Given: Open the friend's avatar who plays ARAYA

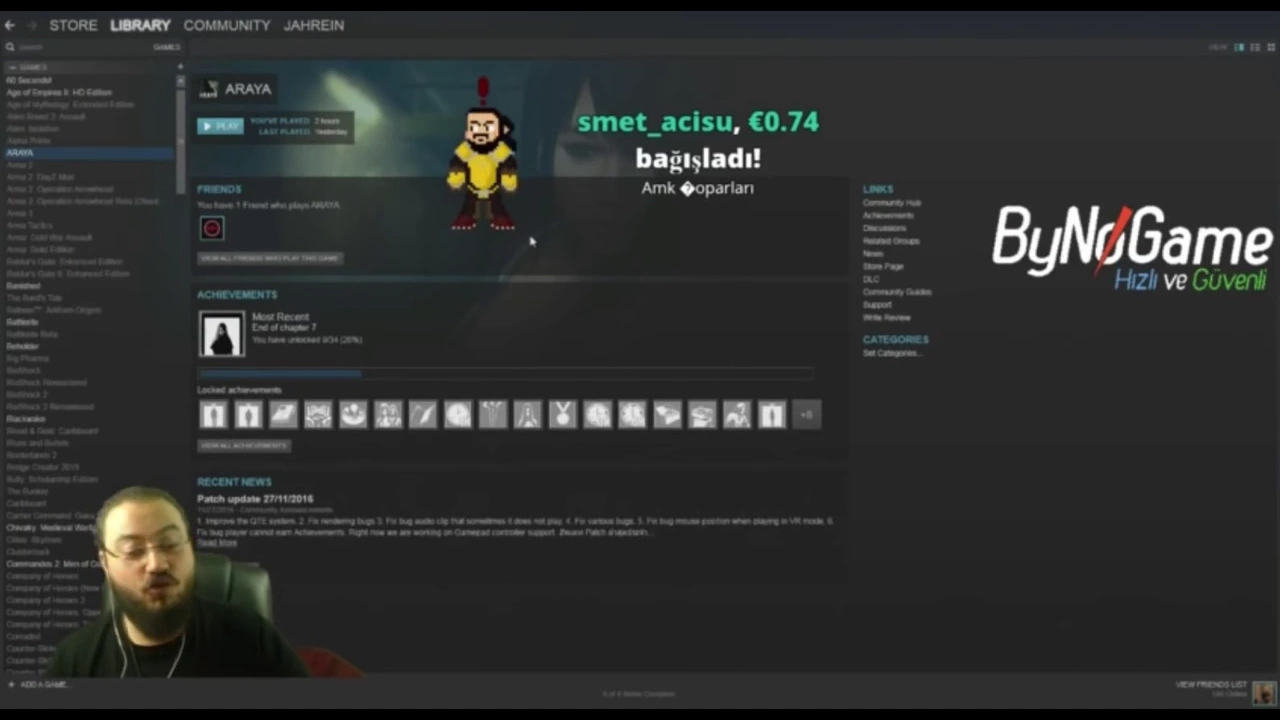Looking at the screenshot, I should [212, 228].
